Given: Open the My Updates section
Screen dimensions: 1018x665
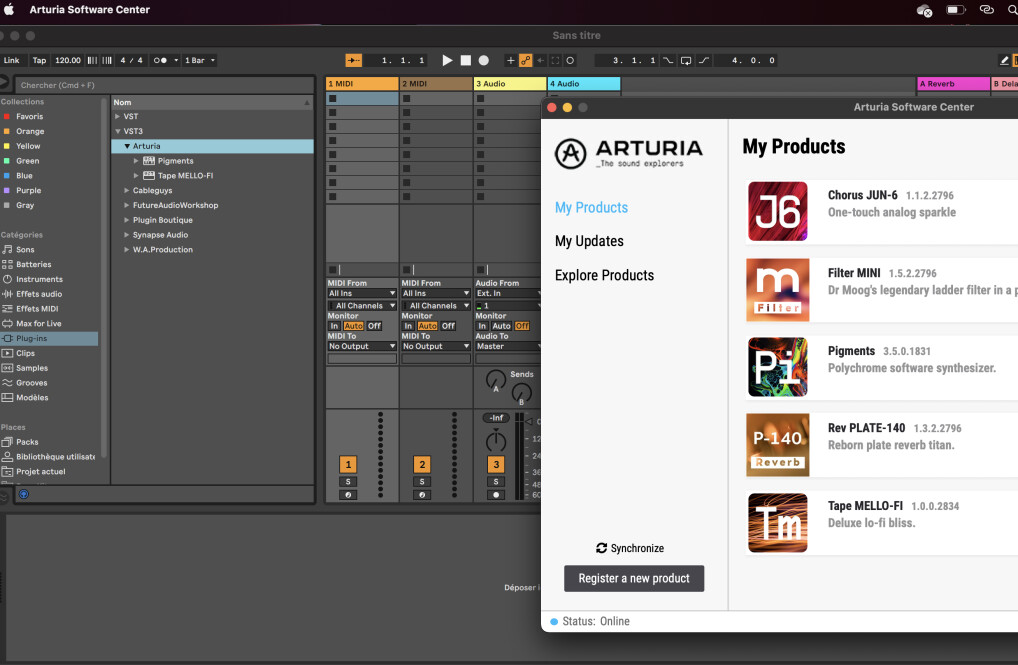Looking at the screenshot, I should [x=589, y=241].
